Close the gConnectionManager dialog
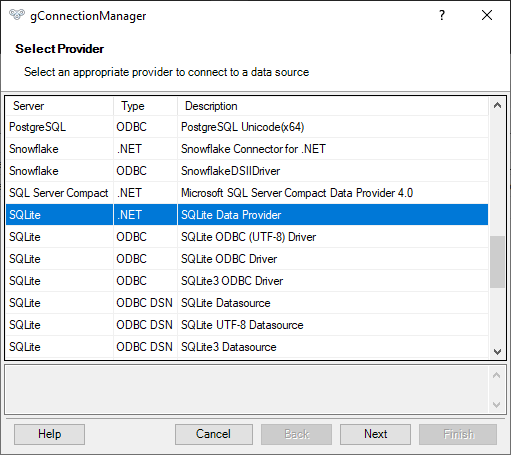Screen dimensions: 511x455 (x=487, y=15)
